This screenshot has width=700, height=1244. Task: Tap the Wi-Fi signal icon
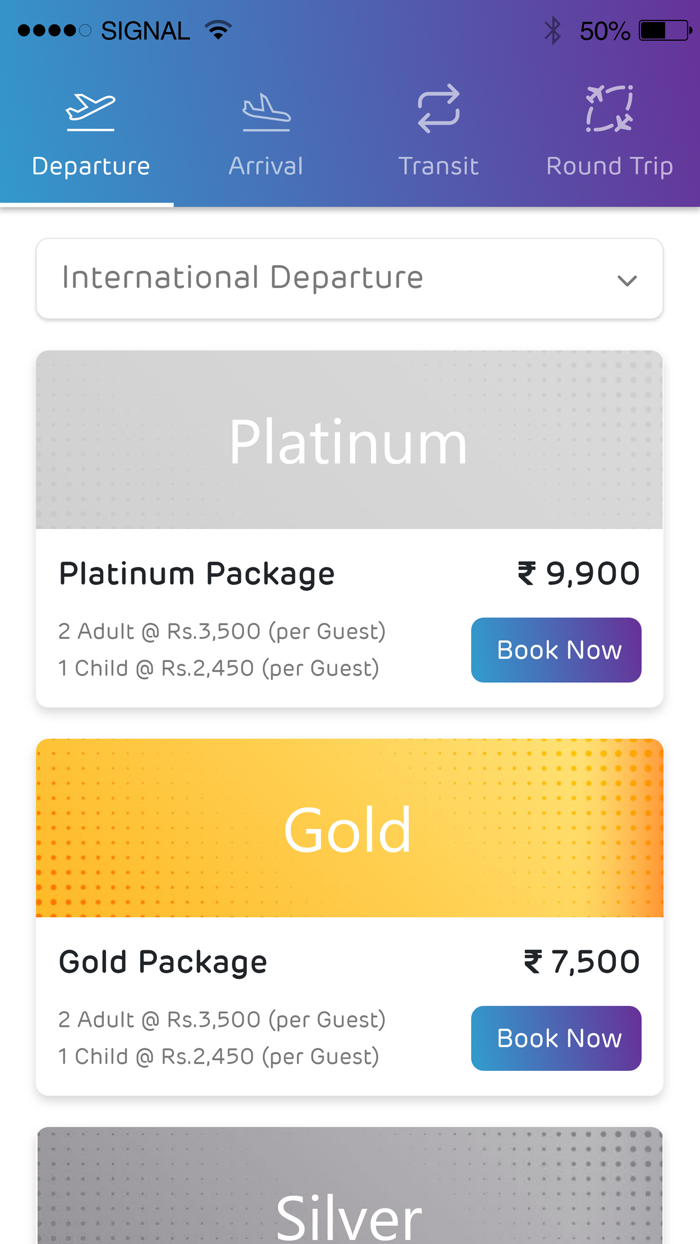[217, 30]
